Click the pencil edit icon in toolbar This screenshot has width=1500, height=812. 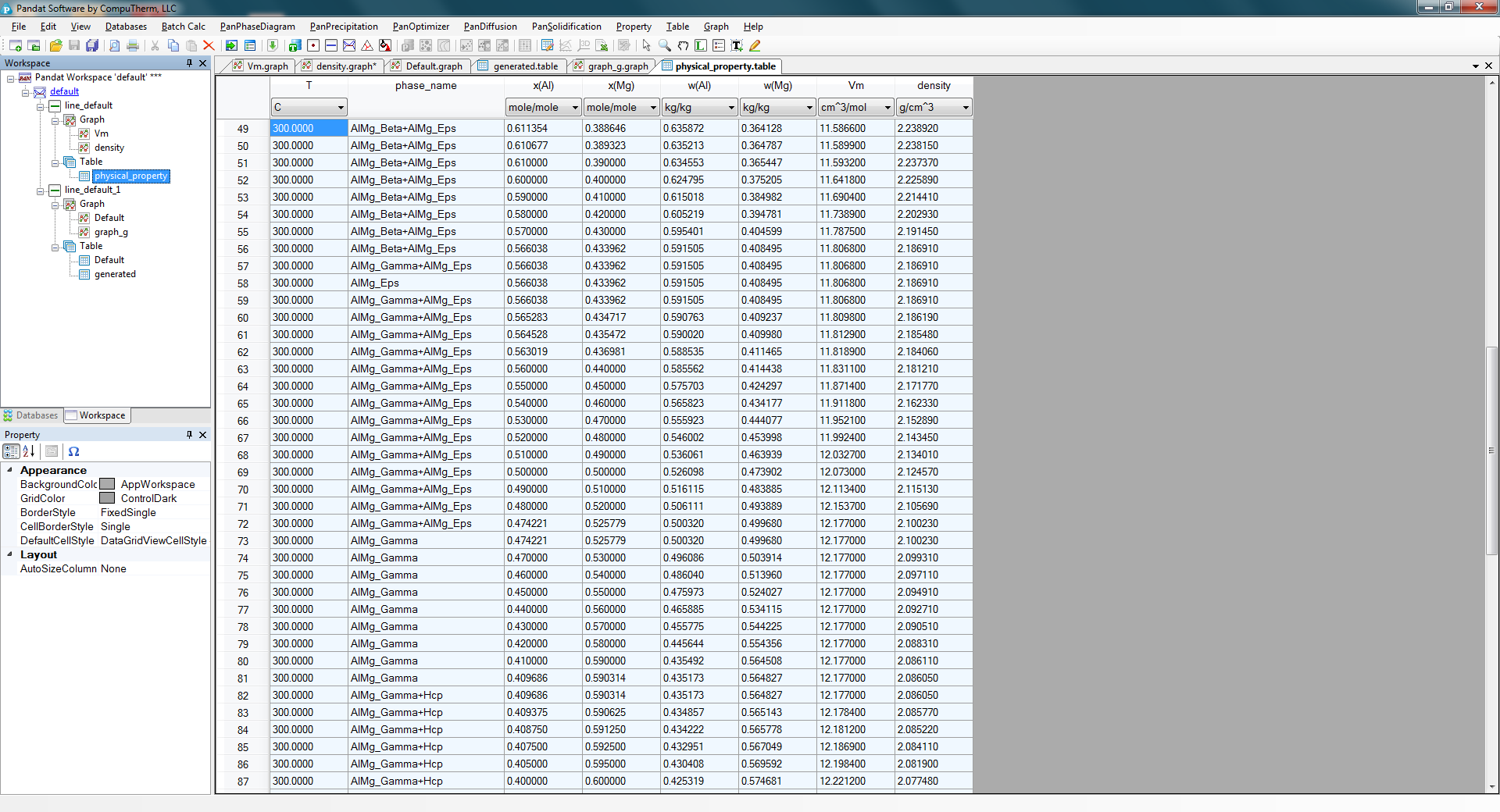pyautogui.click(x=755, y=46)
